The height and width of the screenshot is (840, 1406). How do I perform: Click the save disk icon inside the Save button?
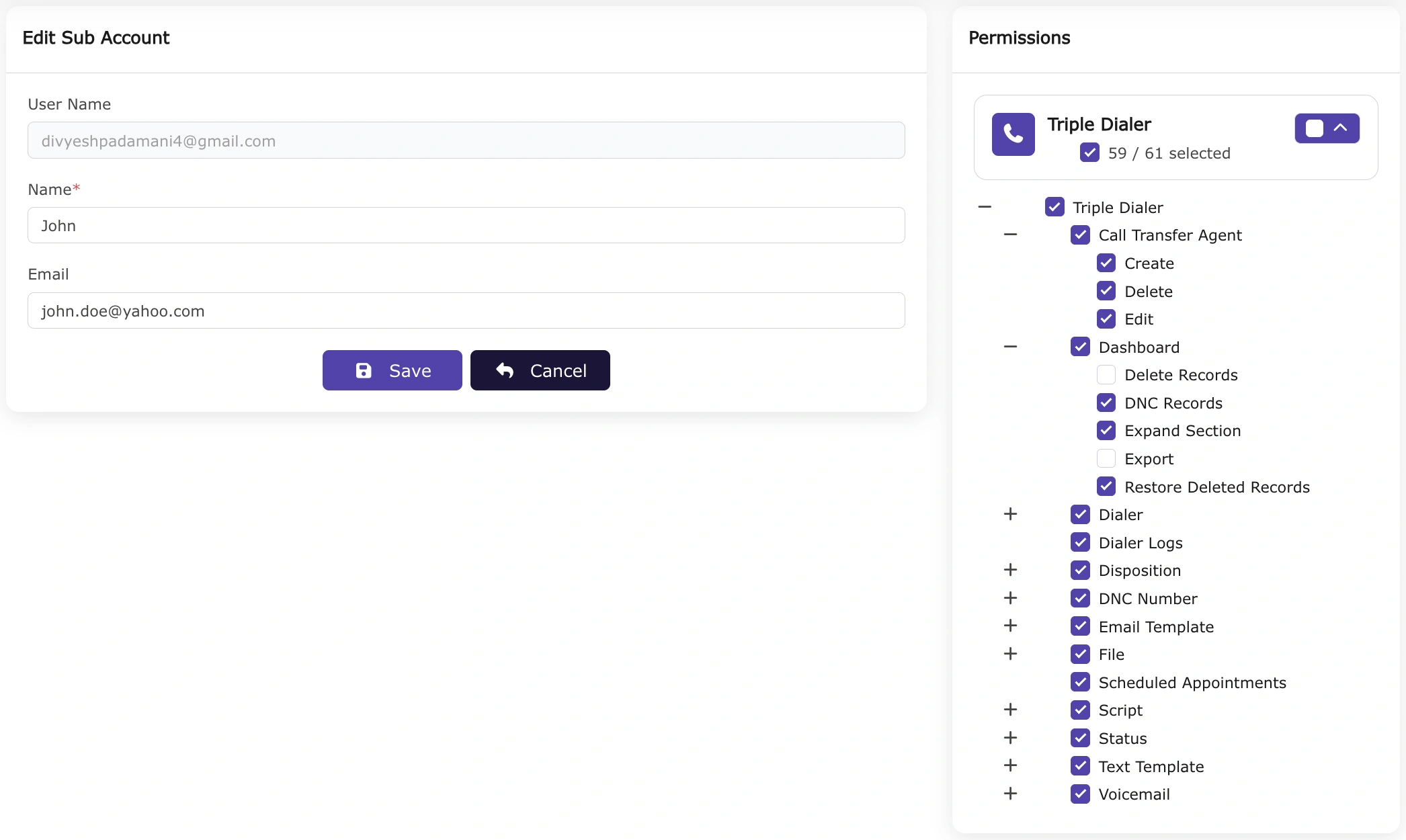click(364, 370)
